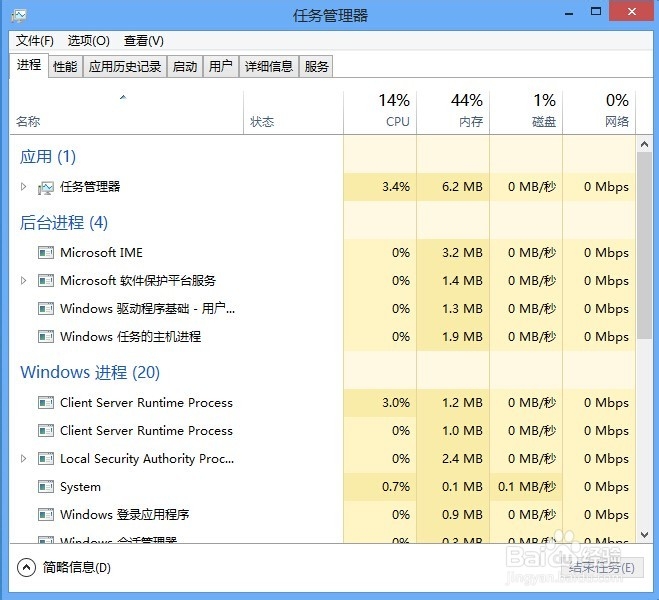Click the vertical scrollbar thumb
The image size is (659, 600).
click(644, 245)
